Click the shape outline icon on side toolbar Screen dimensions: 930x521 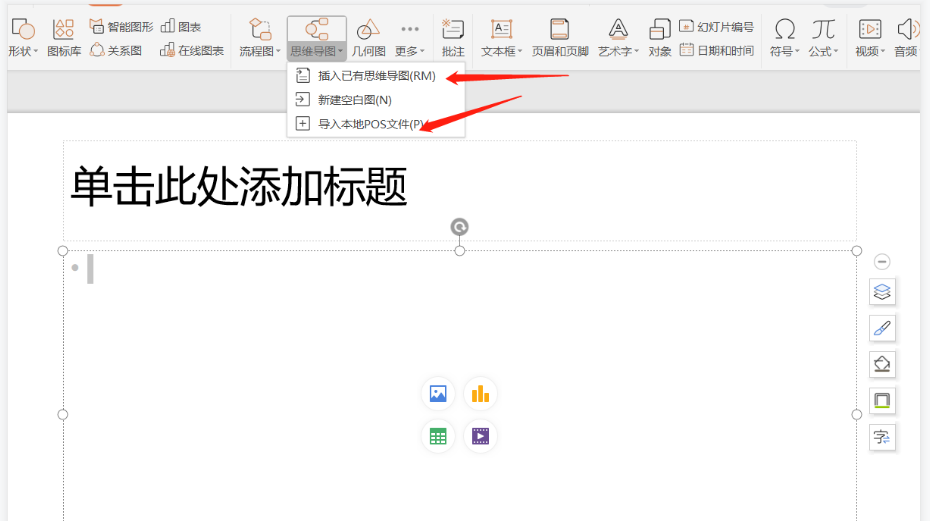tap(882, 401)
